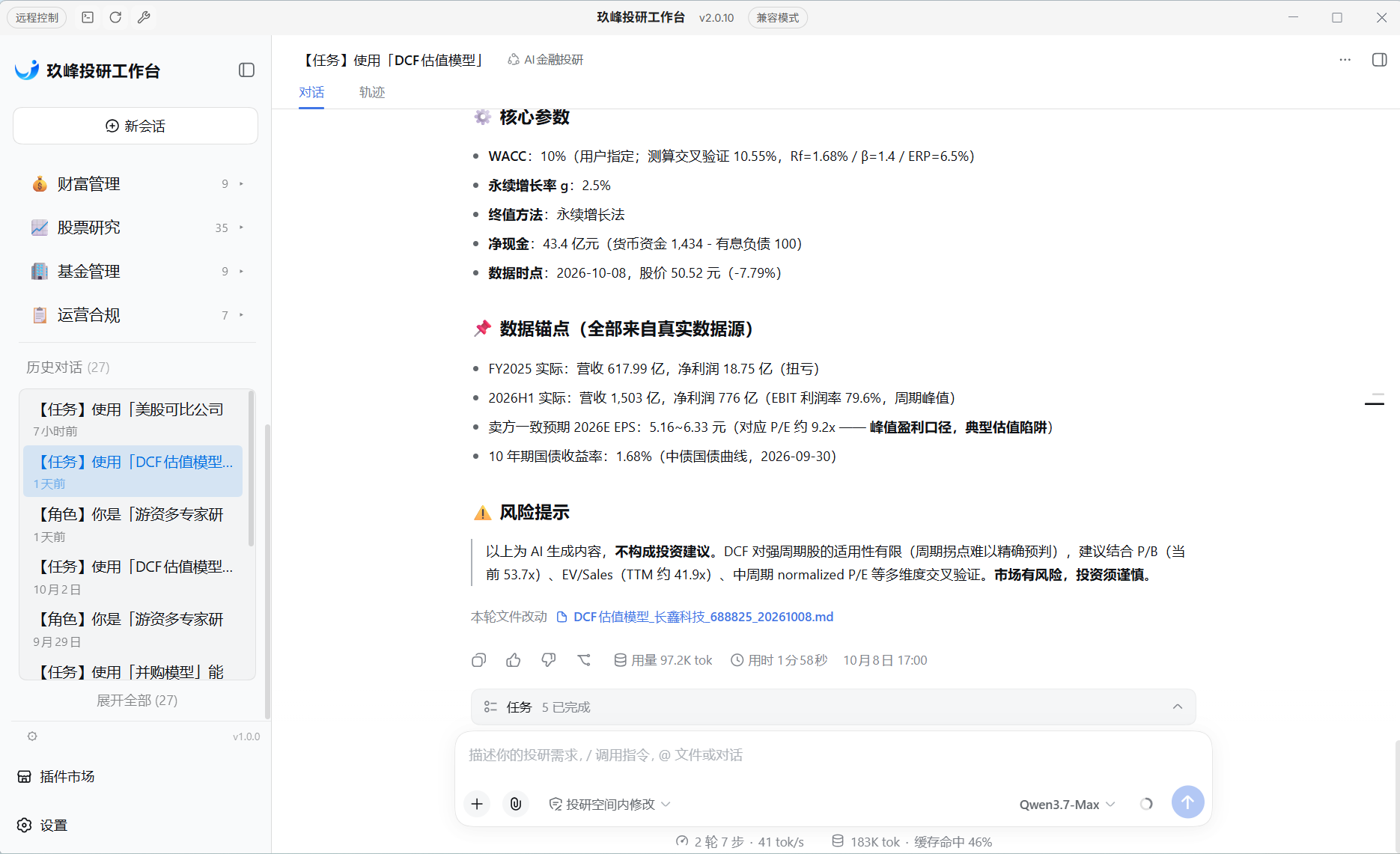The width and height of the screenshot is (1400, 854).
Task: Open history item 【任务】使用「美股可比公司
Action: pyautogui.click(x=133, y=419)
